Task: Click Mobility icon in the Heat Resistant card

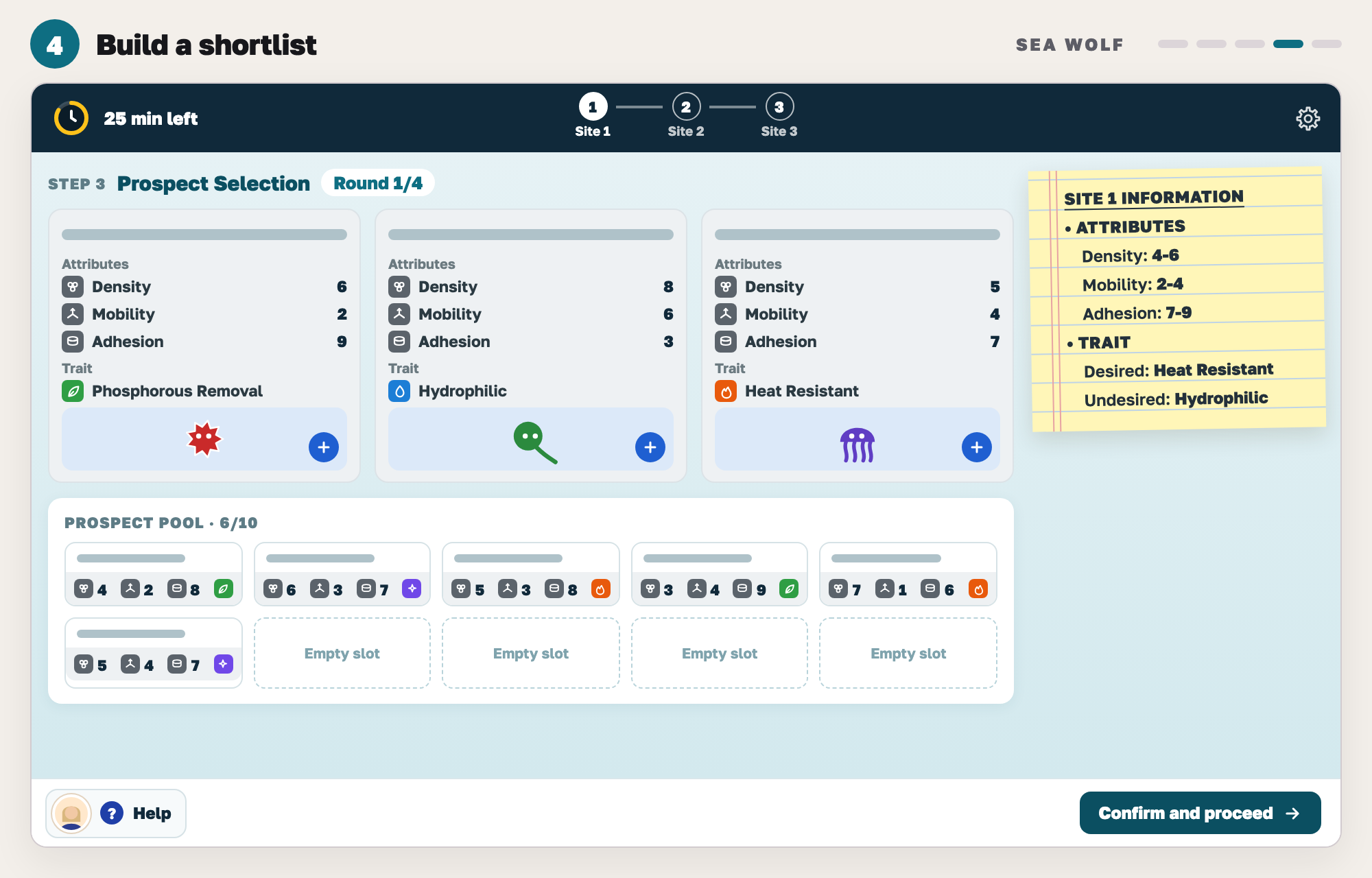Action: pos(726,314)
